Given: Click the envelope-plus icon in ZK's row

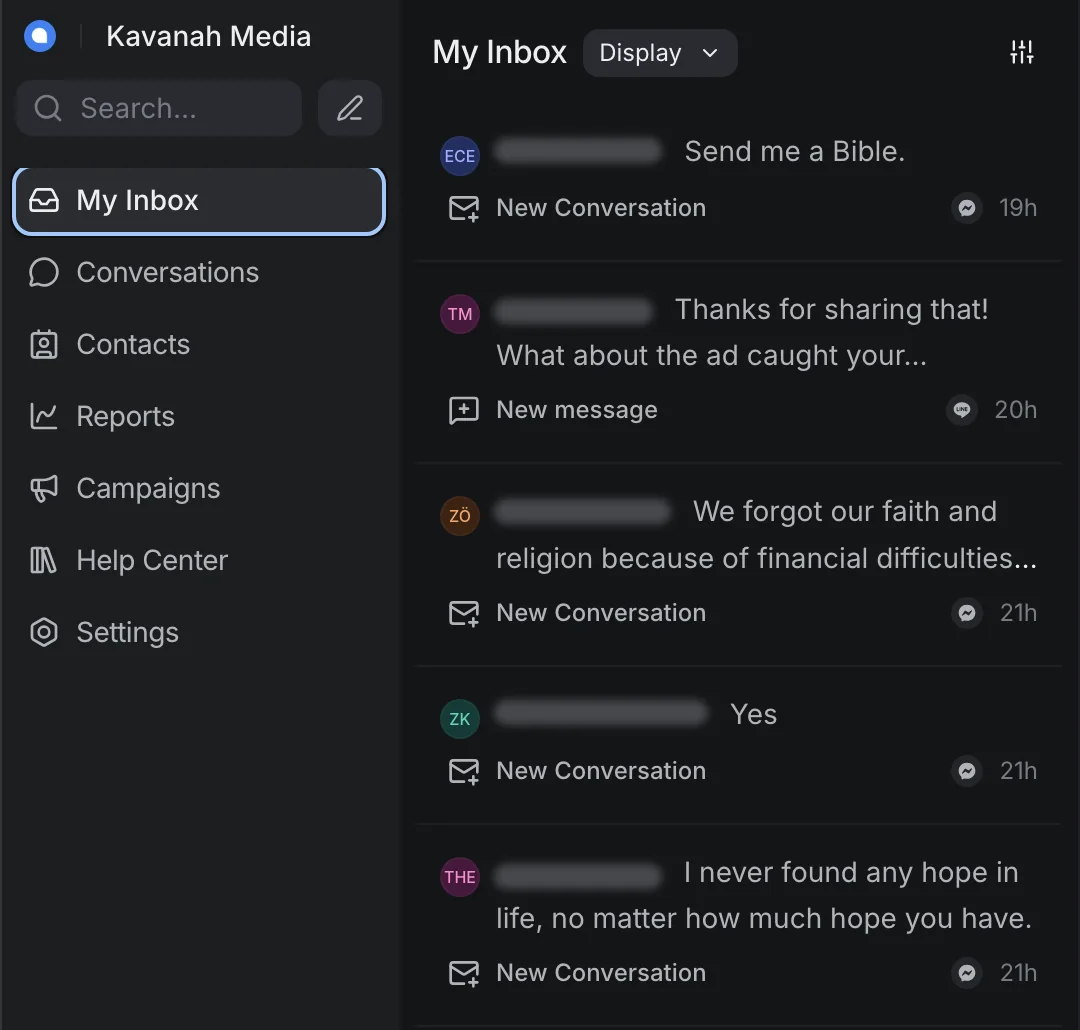Looking at the screenshot, I should pyautogui.click(x=464, y=771).
